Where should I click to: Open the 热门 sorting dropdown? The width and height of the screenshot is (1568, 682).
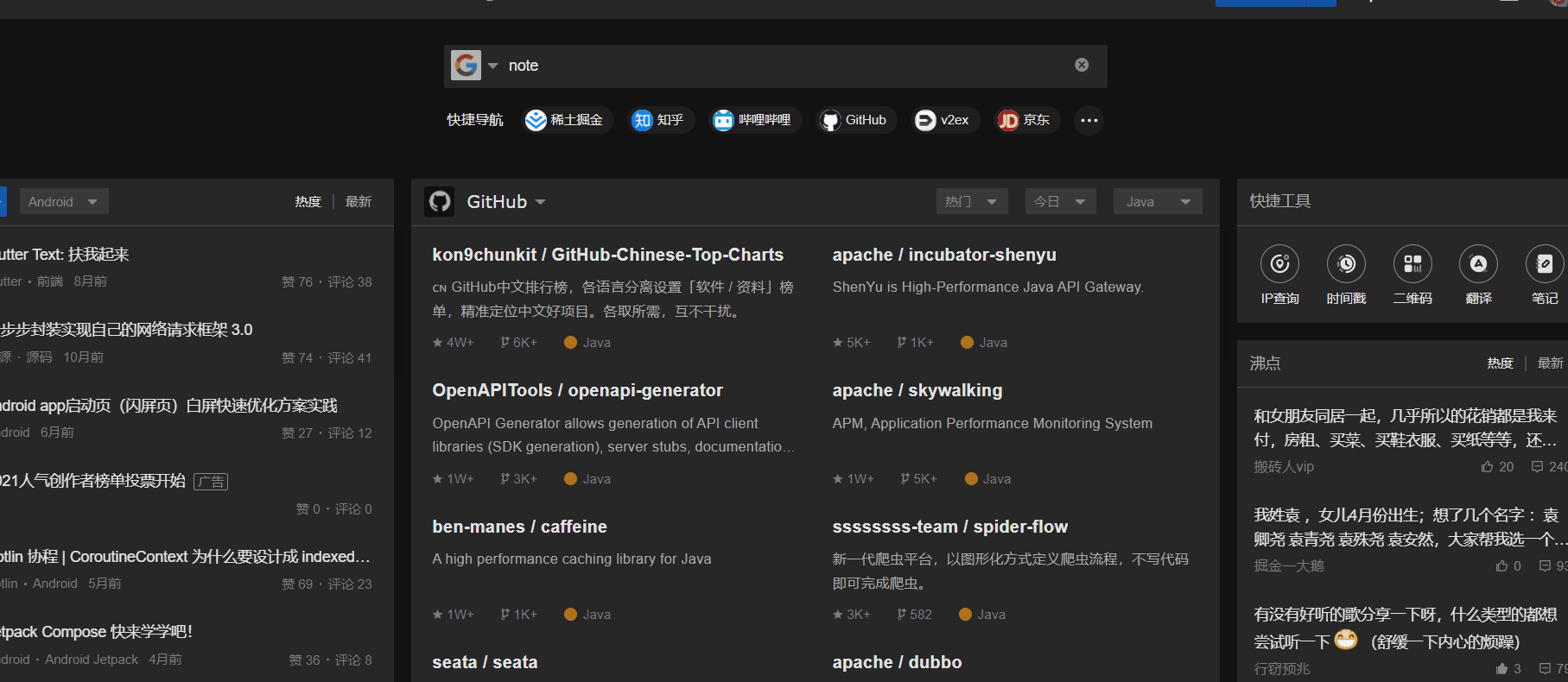(x=972, y=202)
